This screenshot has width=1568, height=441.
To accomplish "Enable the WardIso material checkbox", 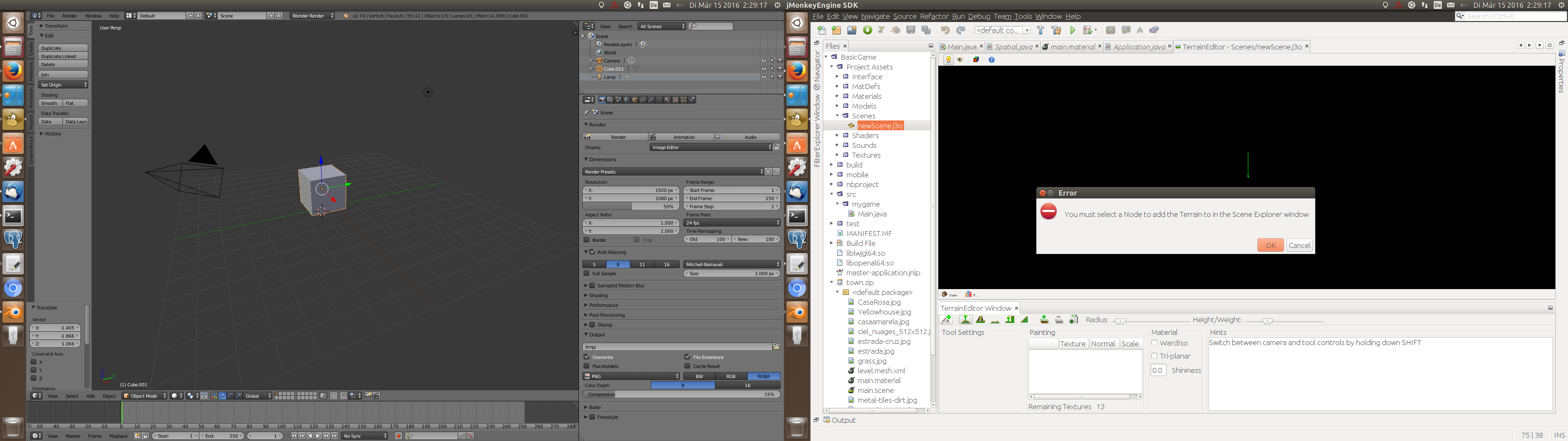I will [1154, 343].
